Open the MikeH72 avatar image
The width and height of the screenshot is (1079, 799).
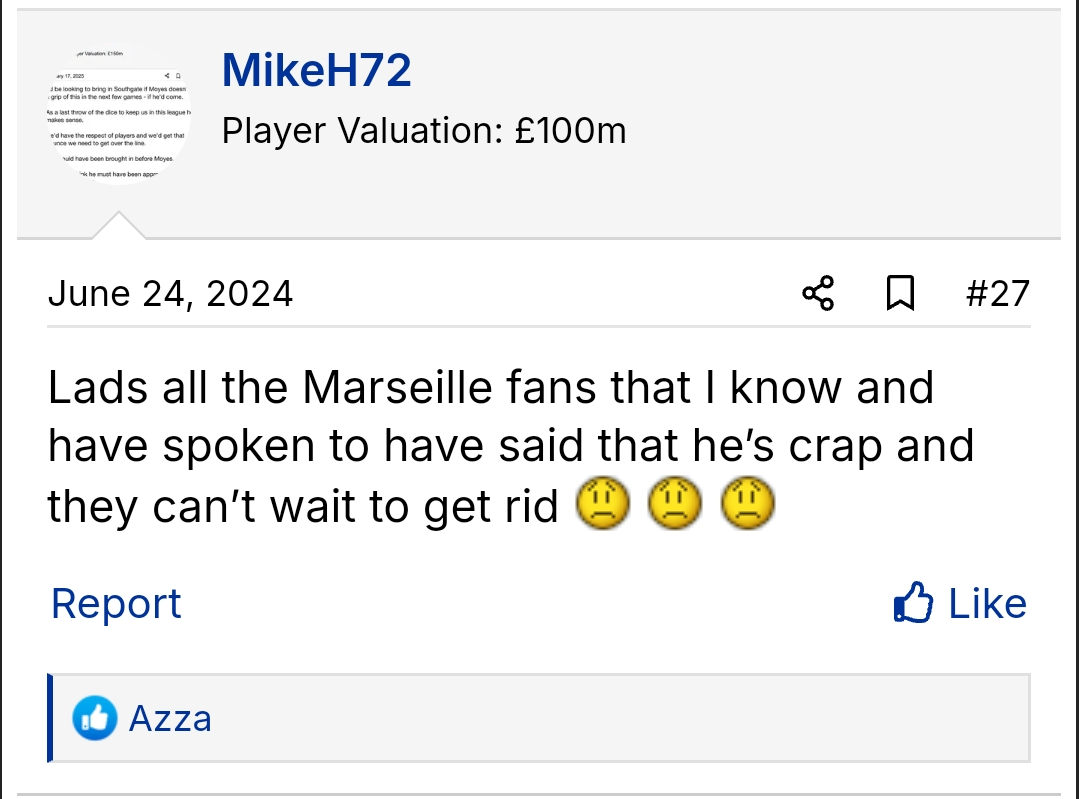point(118,114)
